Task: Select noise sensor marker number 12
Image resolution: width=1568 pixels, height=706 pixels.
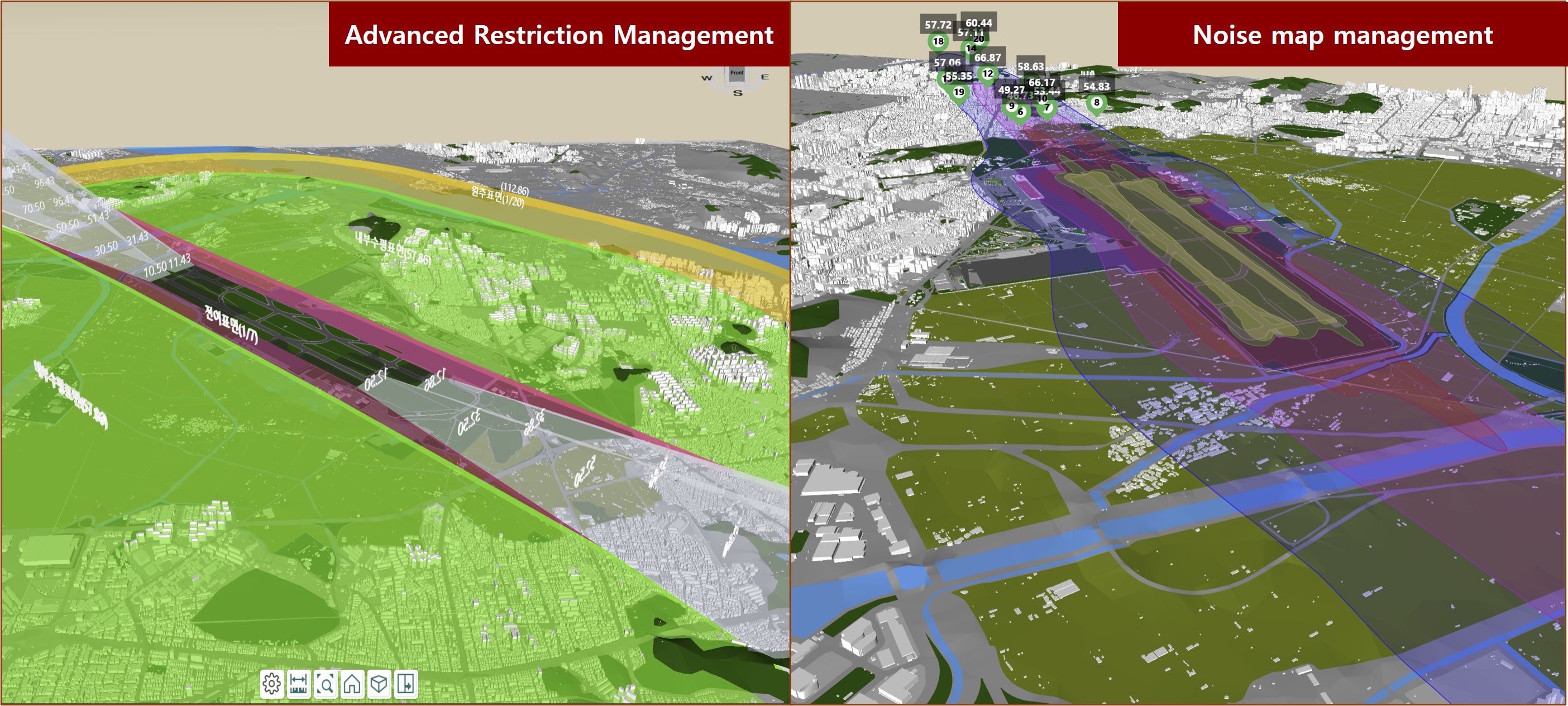Action: [987, 74]
